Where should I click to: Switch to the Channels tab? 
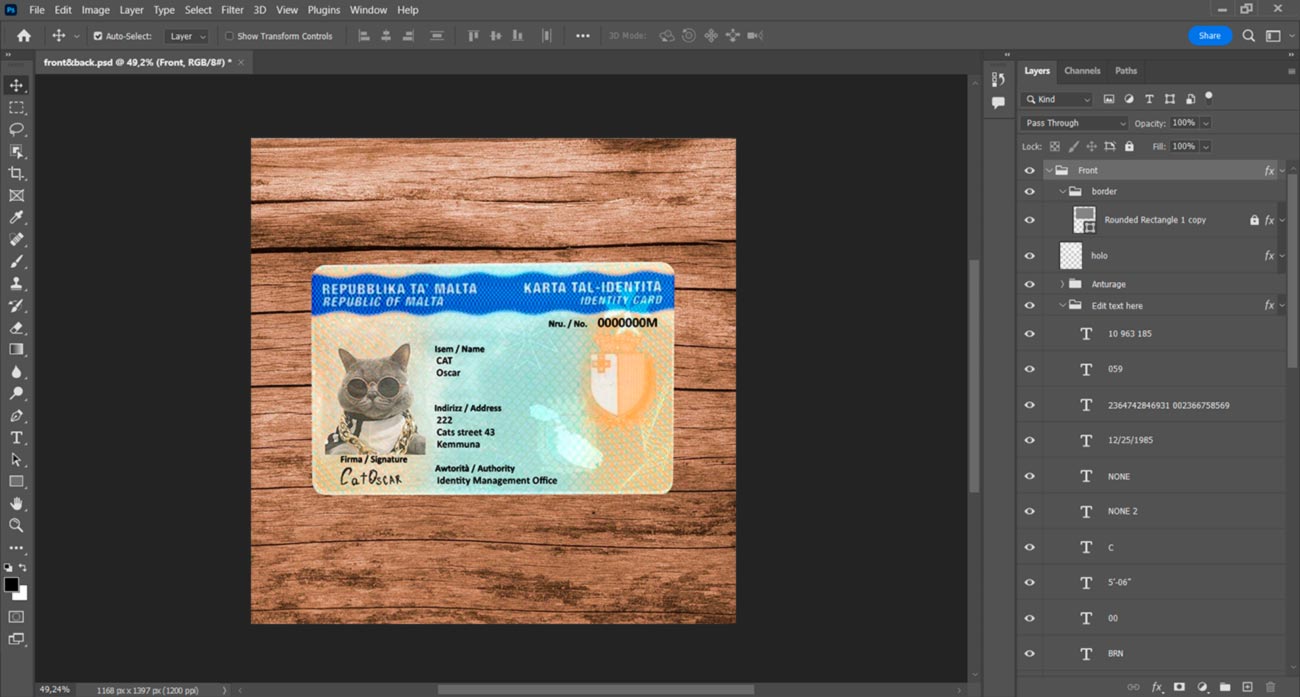coord(1082,71)
